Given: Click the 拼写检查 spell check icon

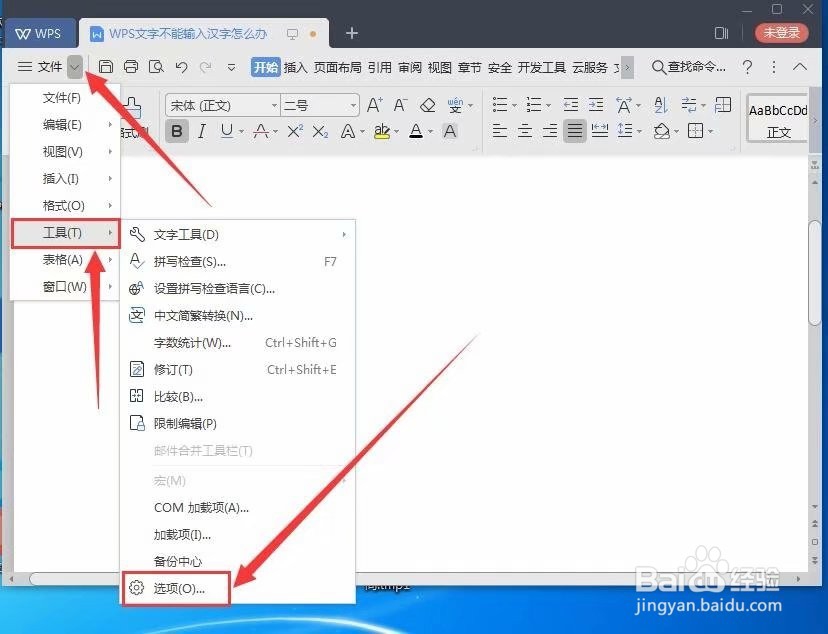Looking at the screenshot, I should pyautogui.click(x=135, y=261).
